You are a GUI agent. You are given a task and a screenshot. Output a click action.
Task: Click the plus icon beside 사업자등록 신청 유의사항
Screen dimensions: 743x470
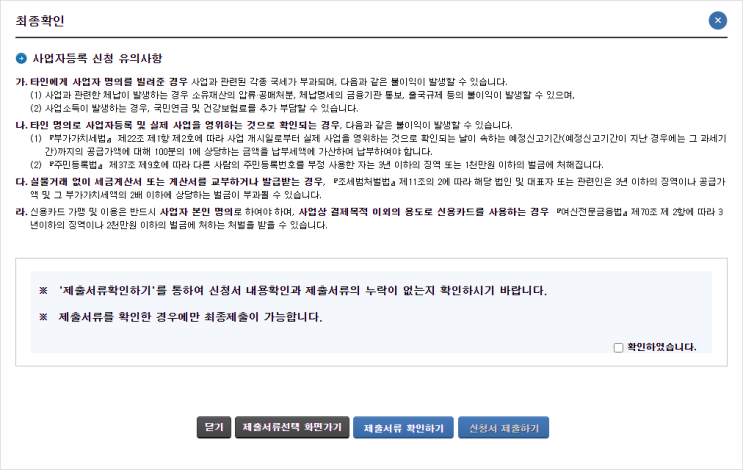(21, 58)
